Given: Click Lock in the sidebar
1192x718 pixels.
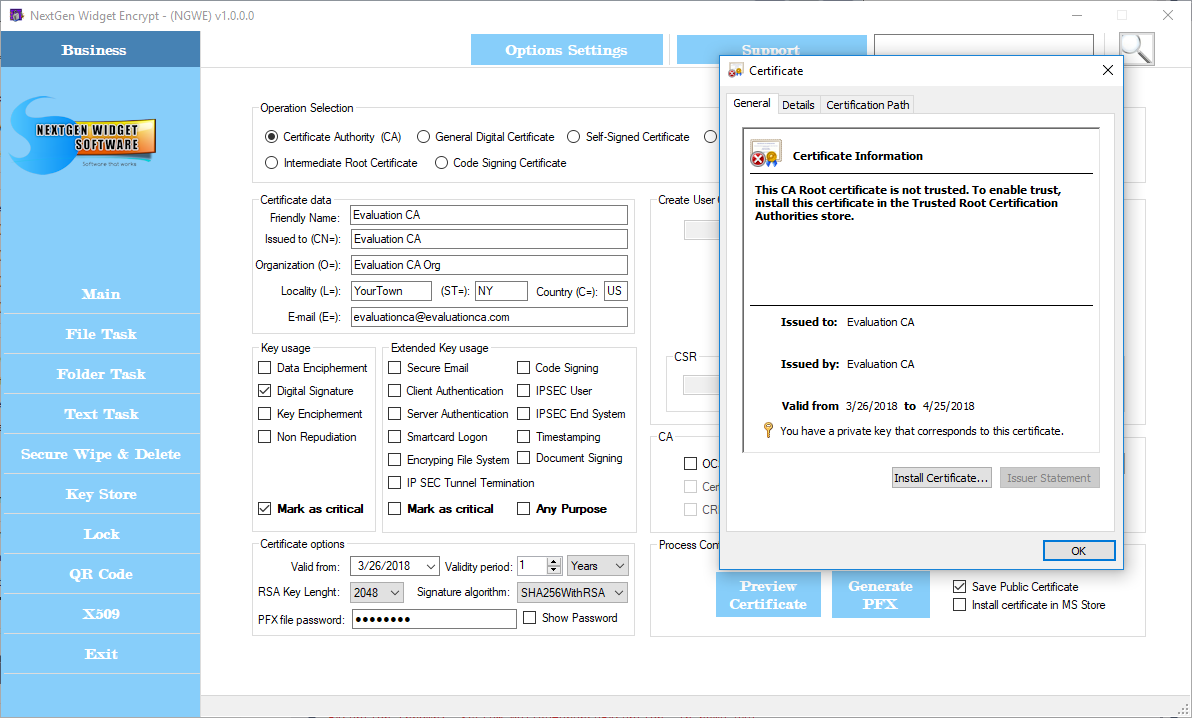Looking at the screenshot, I should (101, 534).
